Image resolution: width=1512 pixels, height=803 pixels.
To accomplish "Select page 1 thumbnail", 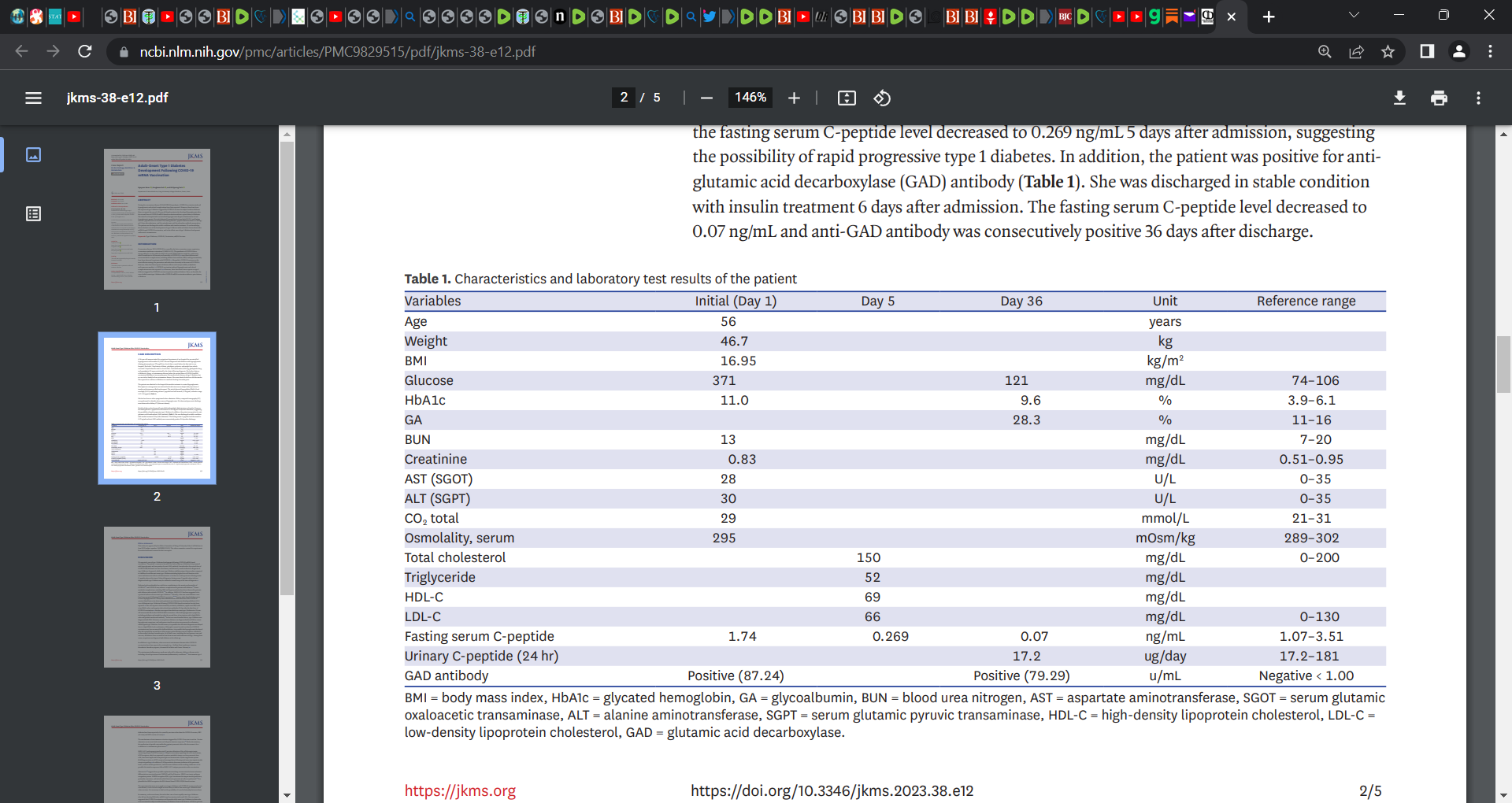I will point(157,219).
